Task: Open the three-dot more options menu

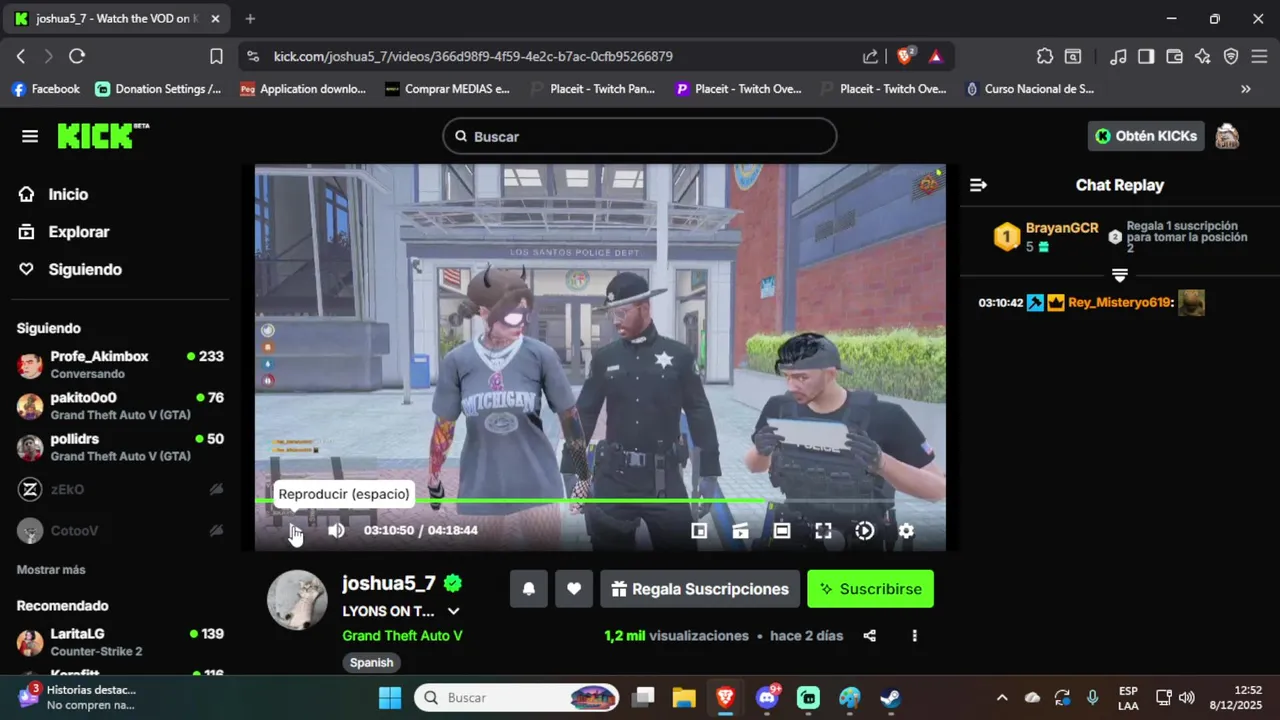Action: [x=914, y=636]
